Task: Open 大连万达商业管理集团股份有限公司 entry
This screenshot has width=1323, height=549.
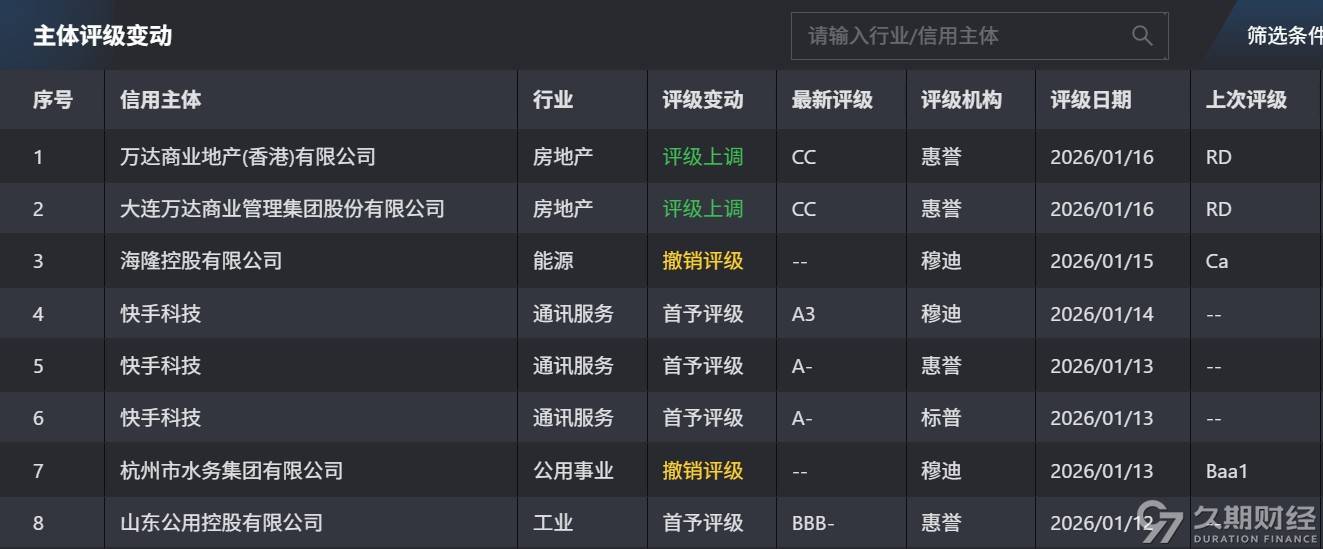Action: (282, 209)
